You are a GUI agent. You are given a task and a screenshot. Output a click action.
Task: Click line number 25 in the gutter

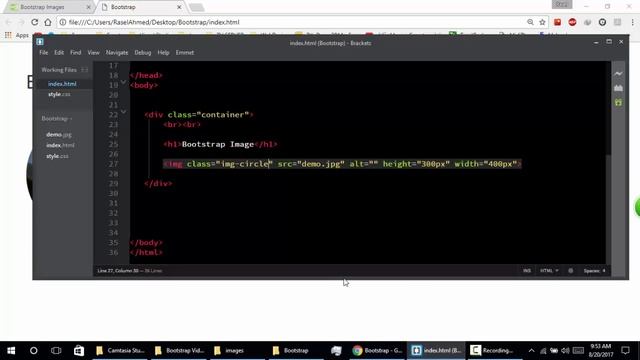(113, 144)
